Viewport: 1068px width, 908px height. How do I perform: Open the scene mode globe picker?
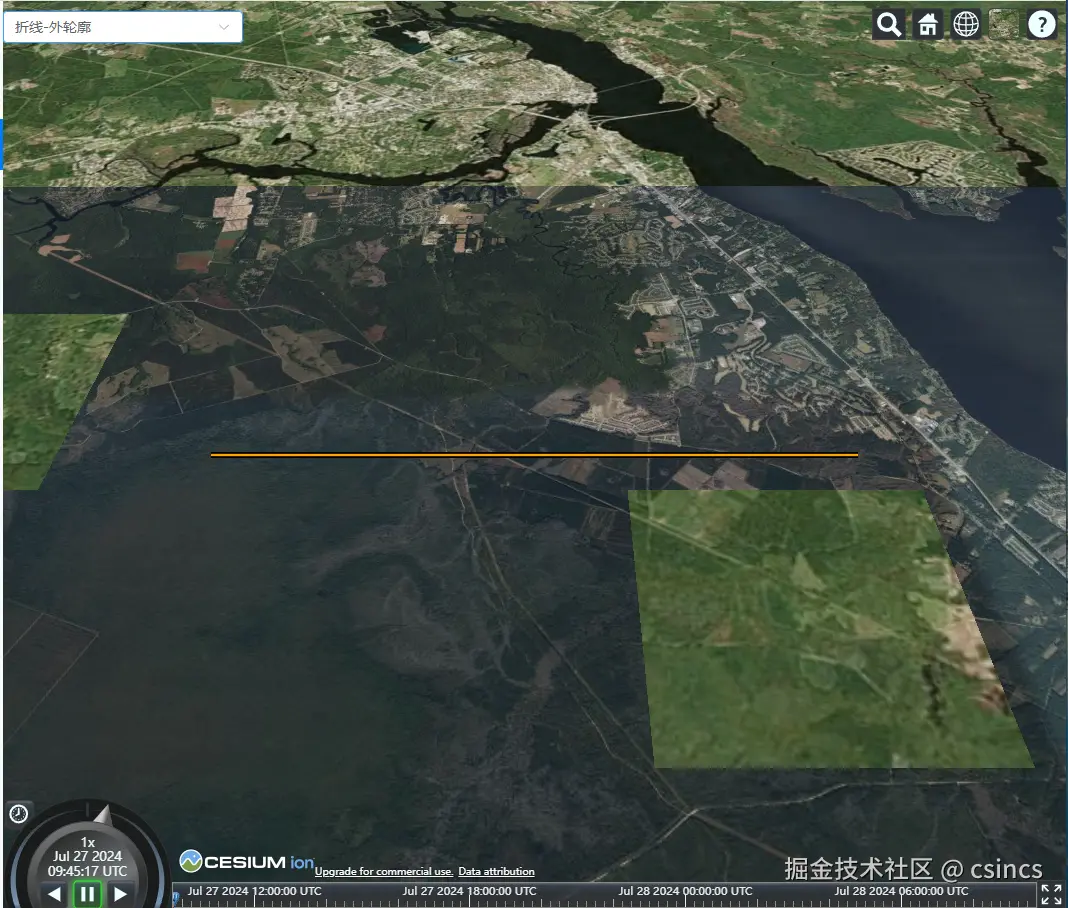(x=965, y=25)
